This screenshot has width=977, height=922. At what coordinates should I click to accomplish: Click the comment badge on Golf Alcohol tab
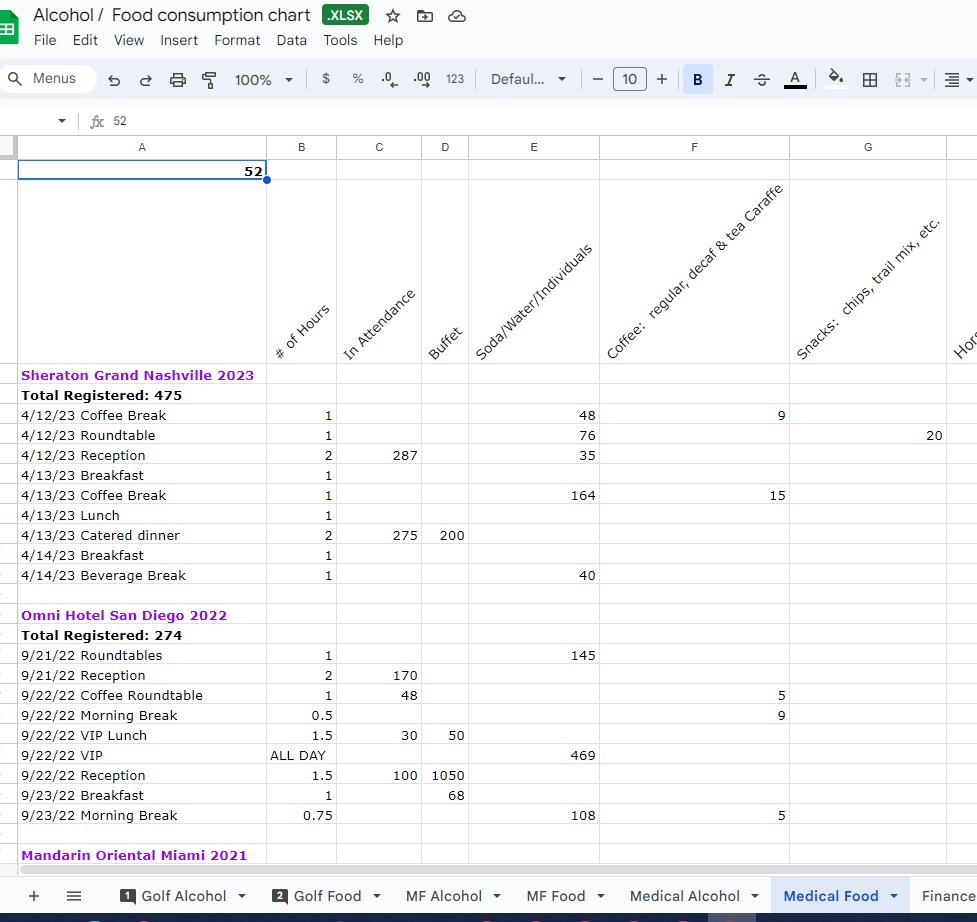(128, 896)
